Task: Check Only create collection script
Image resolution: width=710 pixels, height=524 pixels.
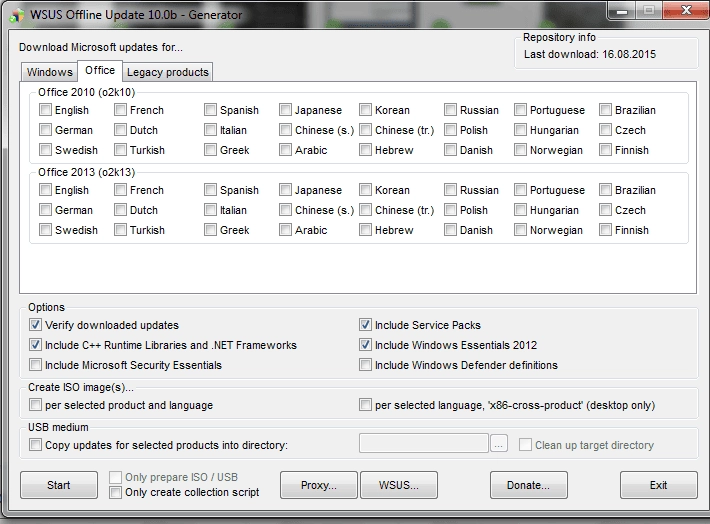Action: tap(115, 492)
